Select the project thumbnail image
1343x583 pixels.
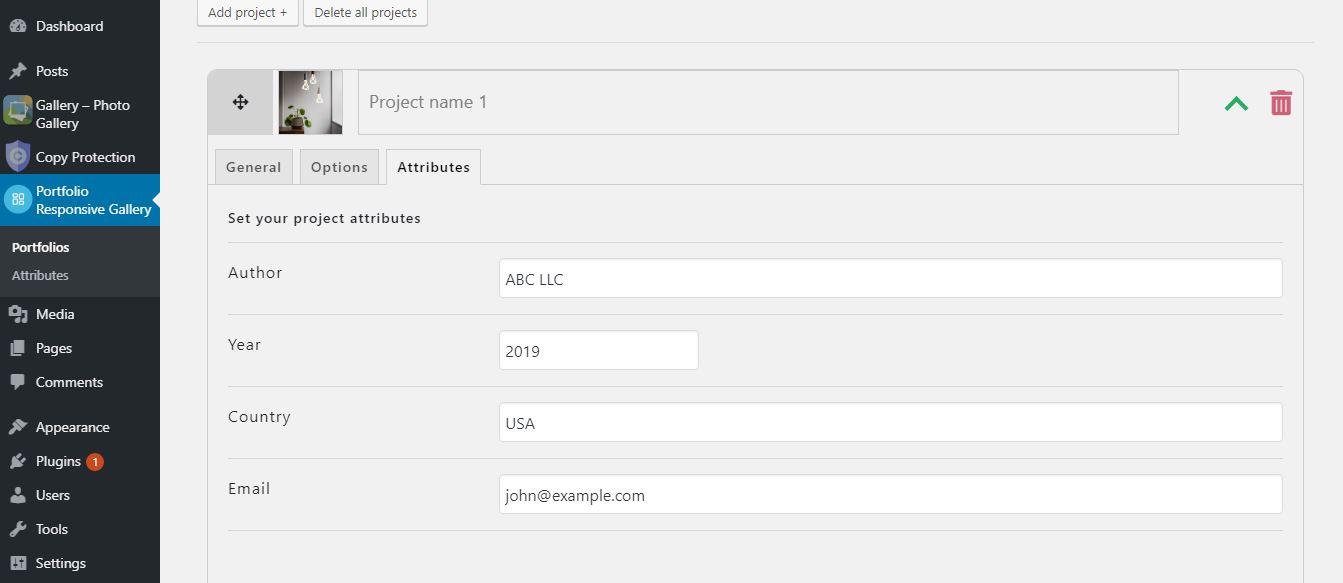pyautogui.click(x=310, y=102)
